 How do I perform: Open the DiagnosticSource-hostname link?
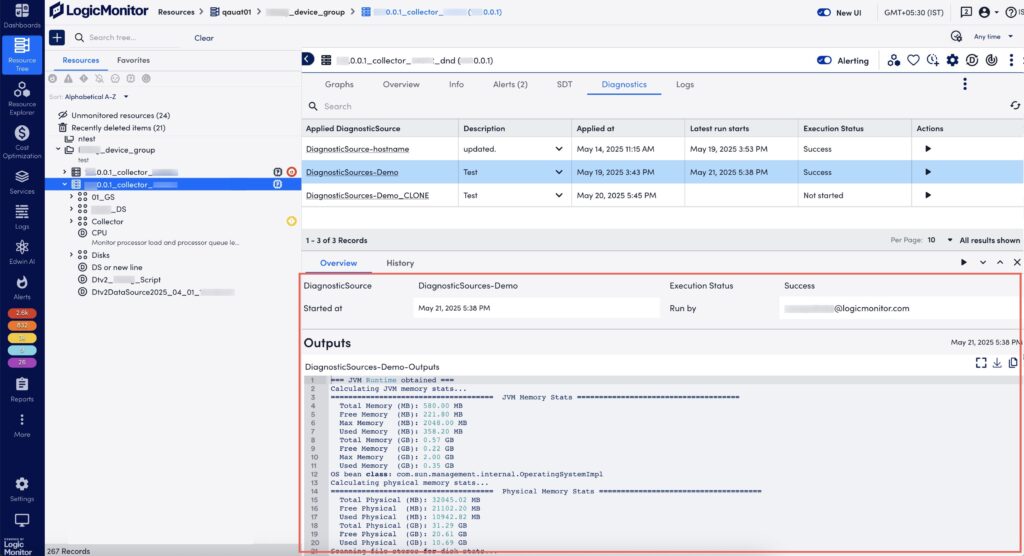357,149
